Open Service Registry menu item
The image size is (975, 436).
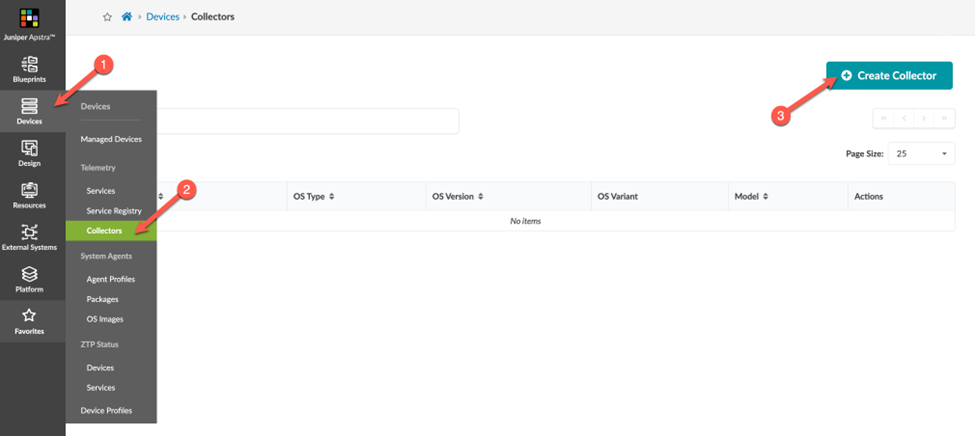tap(113, 211)
